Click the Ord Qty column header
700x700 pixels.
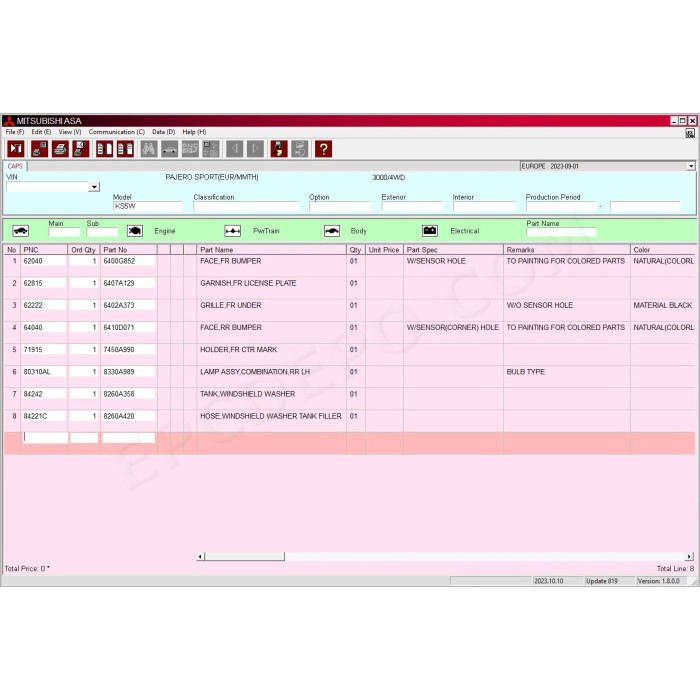coord(84,250)
